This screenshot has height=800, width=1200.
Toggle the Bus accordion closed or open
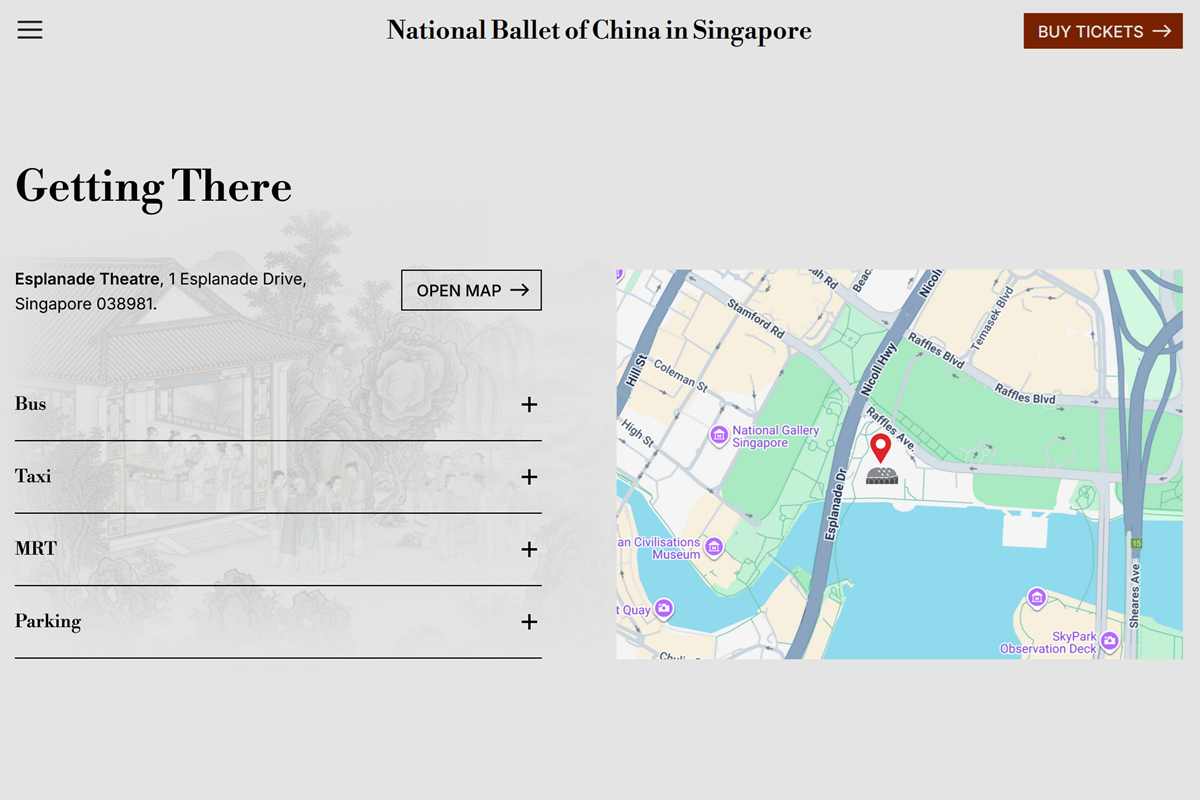click(529, 404)
